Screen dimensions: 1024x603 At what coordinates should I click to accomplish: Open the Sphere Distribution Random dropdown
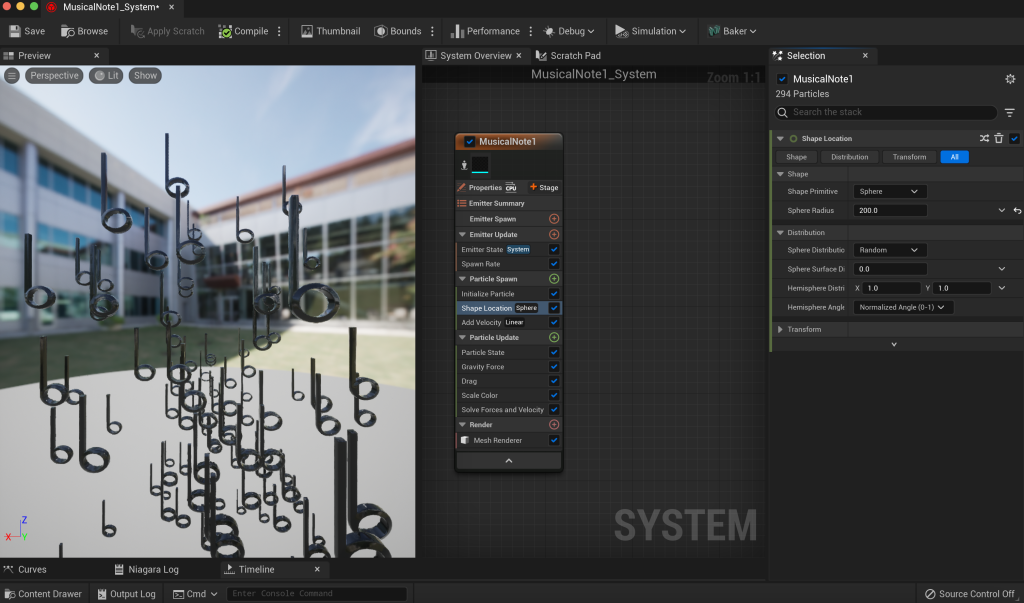pos(890,250)
